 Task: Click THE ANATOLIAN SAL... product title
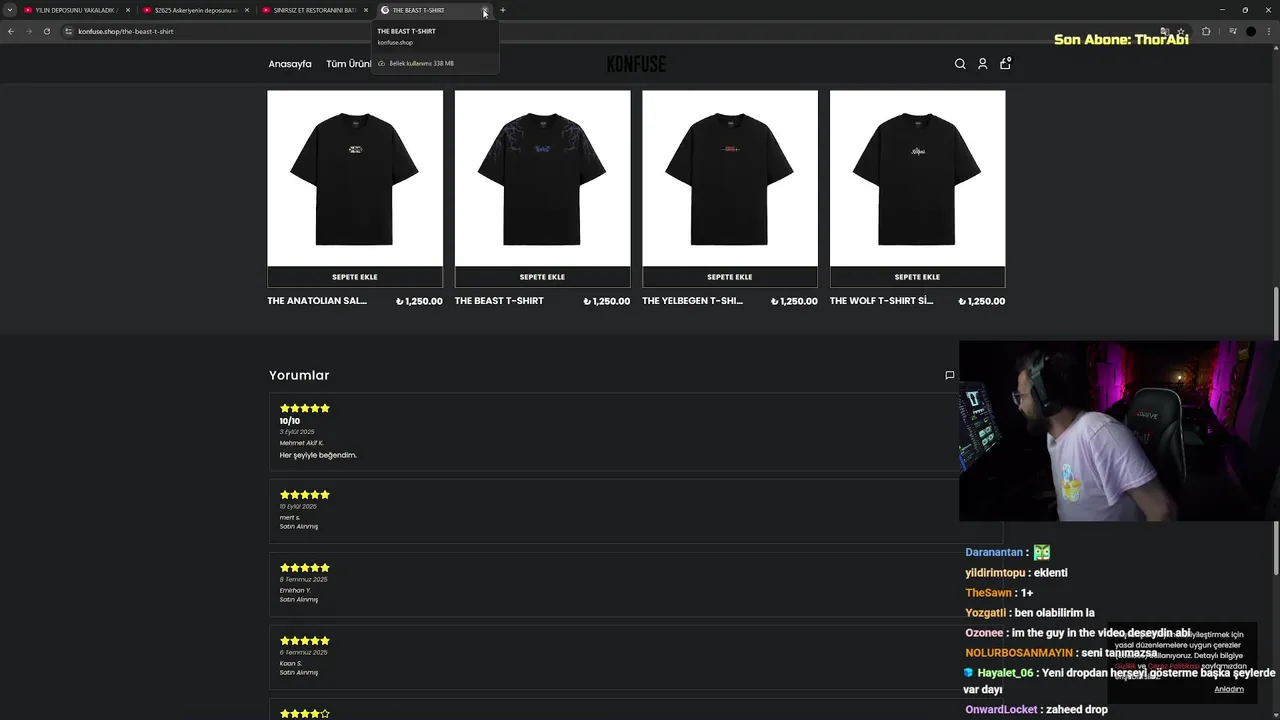pyautogui.click(x=317, y=301)
